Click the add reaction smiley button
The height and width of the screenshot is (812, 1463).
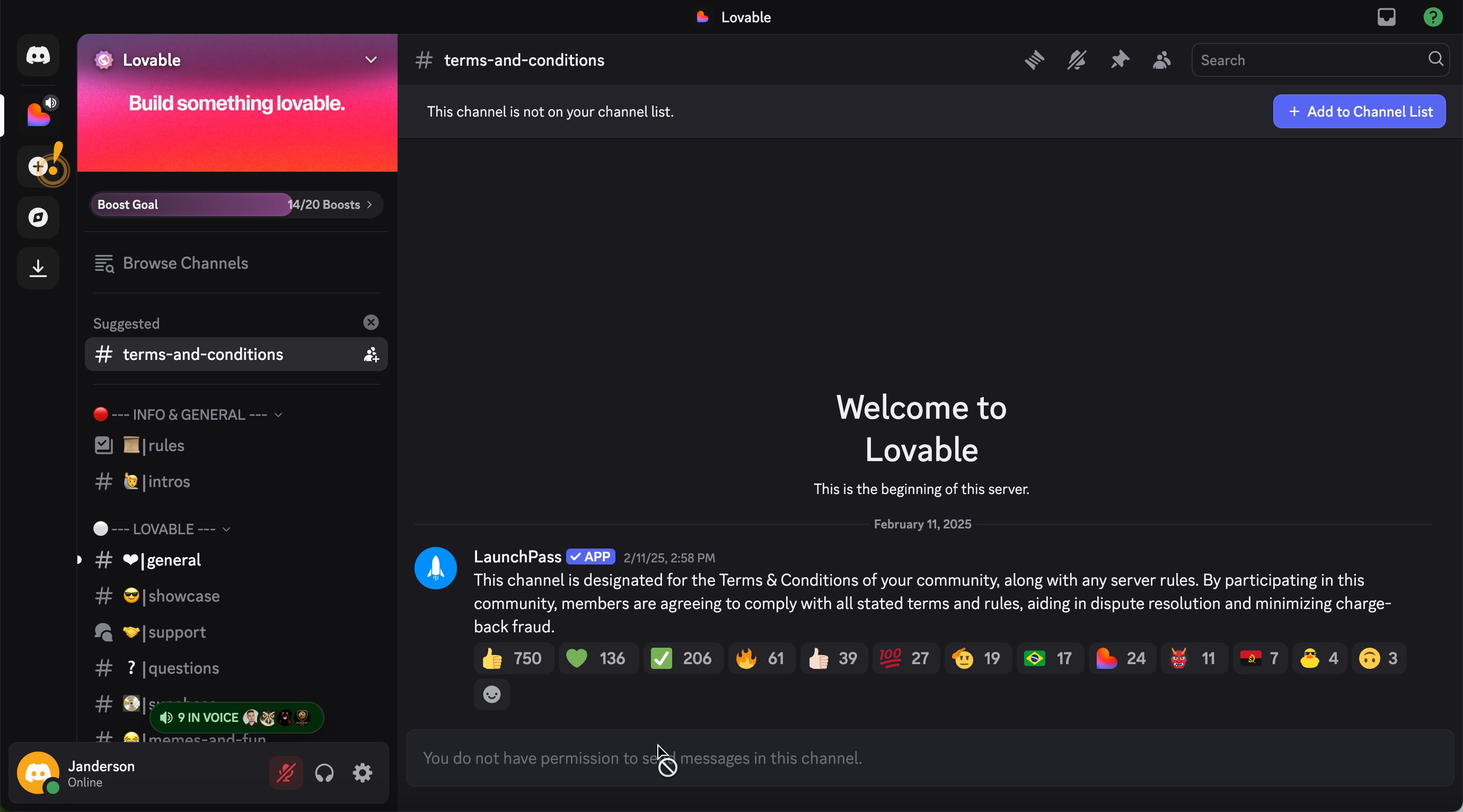click(492, 694)
